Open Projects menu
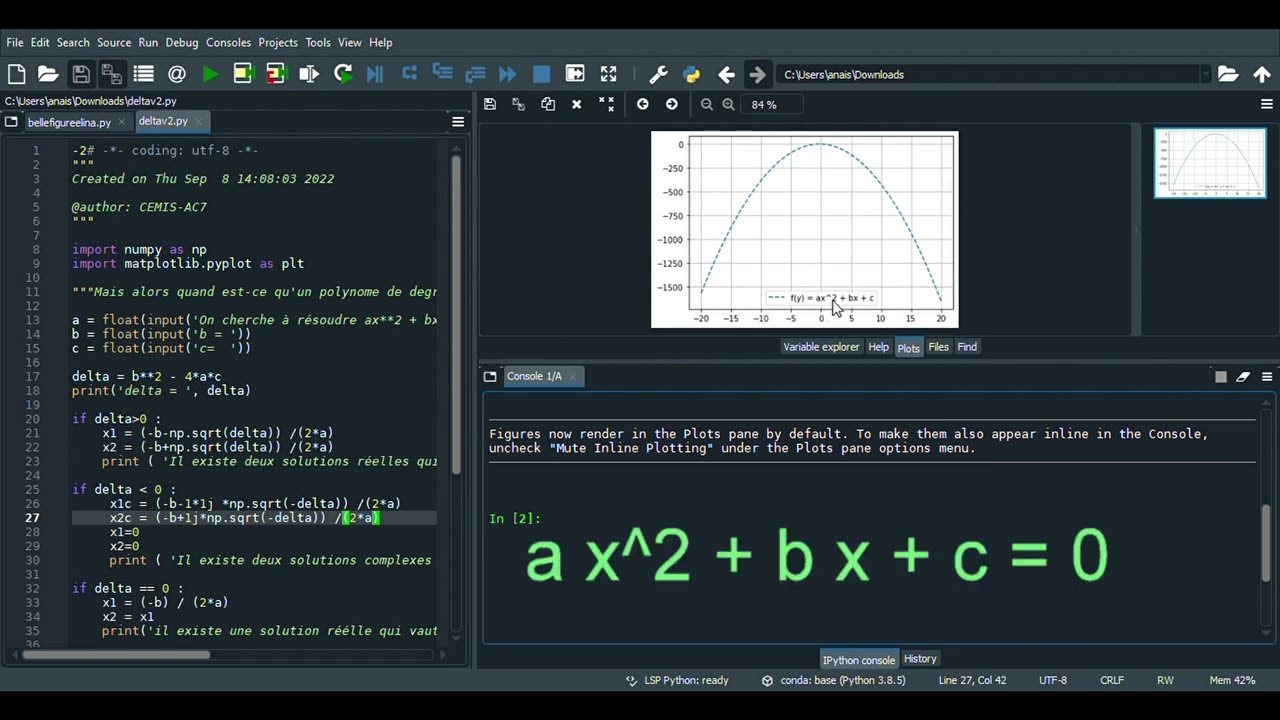The height and width of the screenshot is (720, 1280). tap(278, 42)
